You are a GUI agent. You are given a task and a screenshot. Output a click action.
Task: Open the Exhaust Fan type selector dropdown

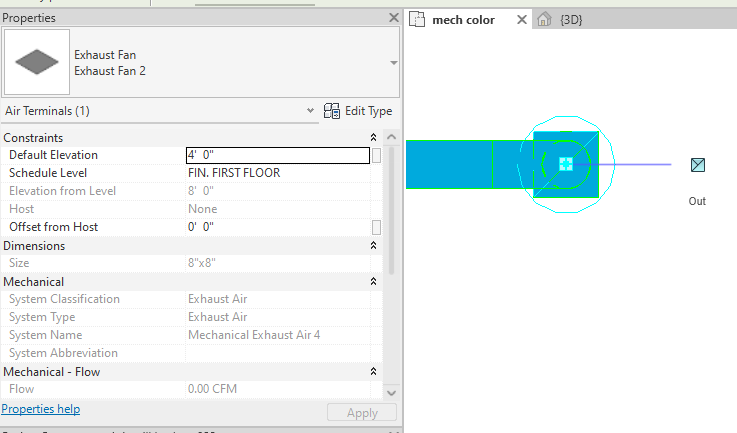point(393,63)
